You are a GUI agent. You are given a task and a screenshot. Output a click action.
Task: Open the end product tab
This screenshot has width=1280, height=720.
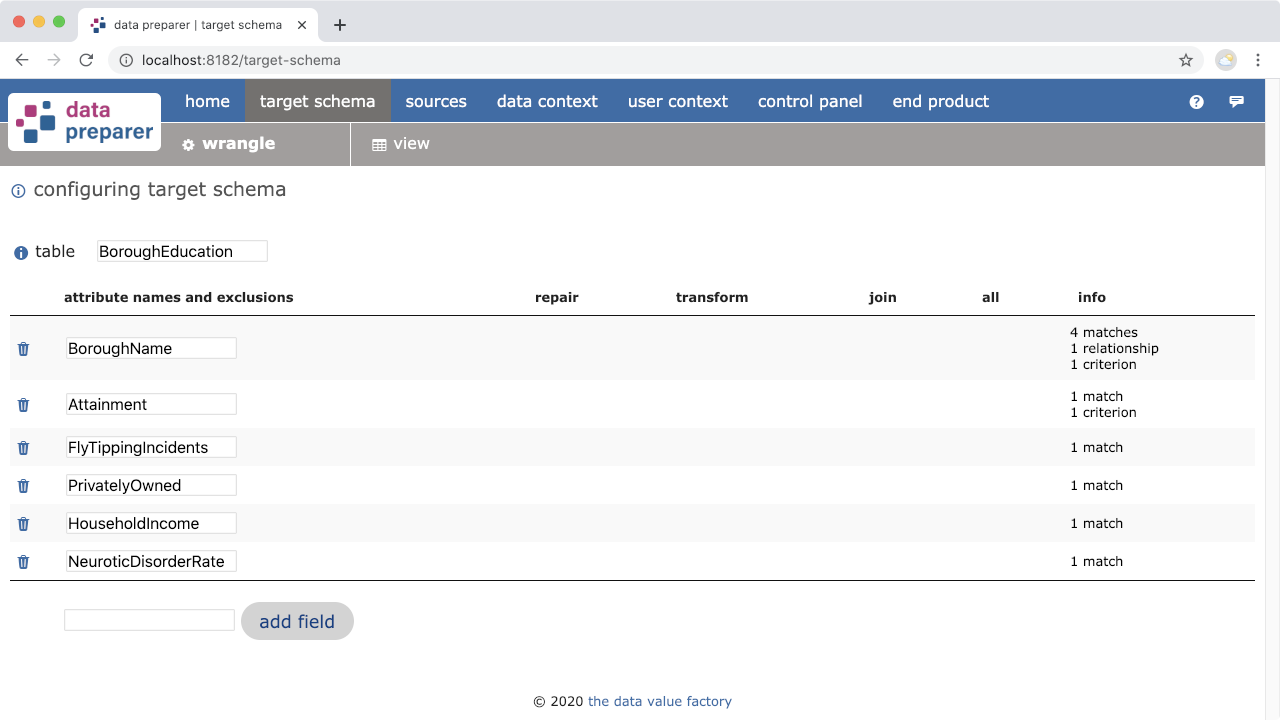coord(941,101)
